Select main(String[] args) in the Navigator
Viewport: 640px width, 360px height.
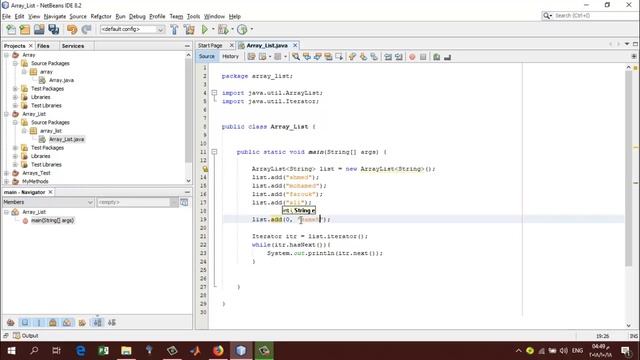52,220
